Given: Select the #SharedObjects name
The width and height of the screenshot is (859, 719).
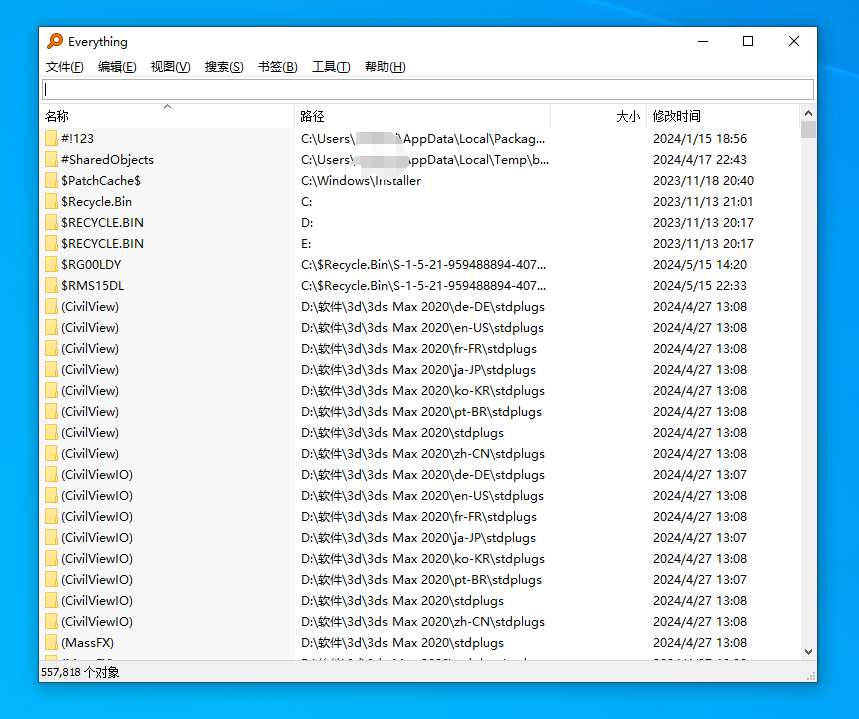Looking at the screenshot, I should click(x=107, y=159).
